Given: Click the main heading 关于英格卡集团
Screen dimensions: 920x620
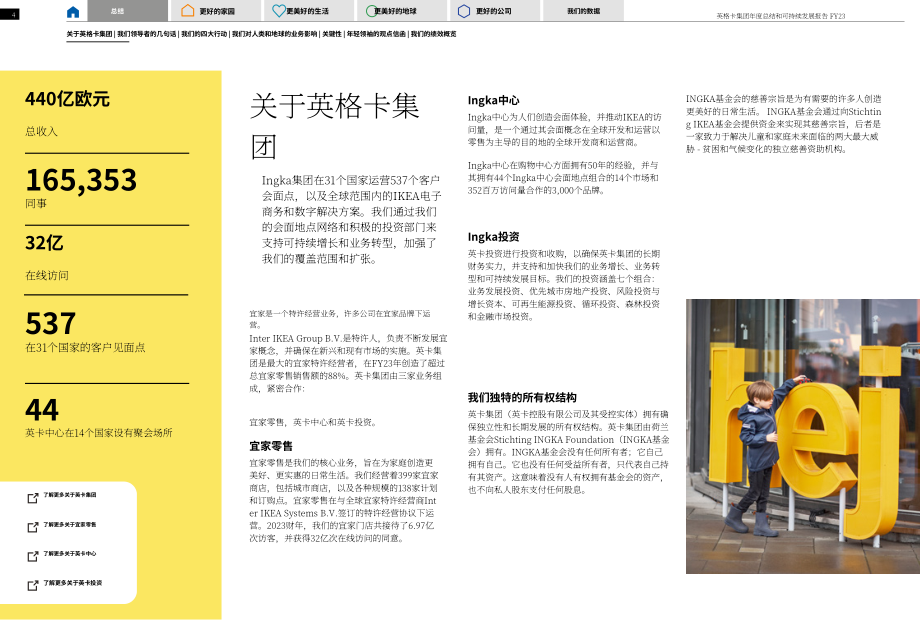Looking at the screenshot, I should coord(334,126).
